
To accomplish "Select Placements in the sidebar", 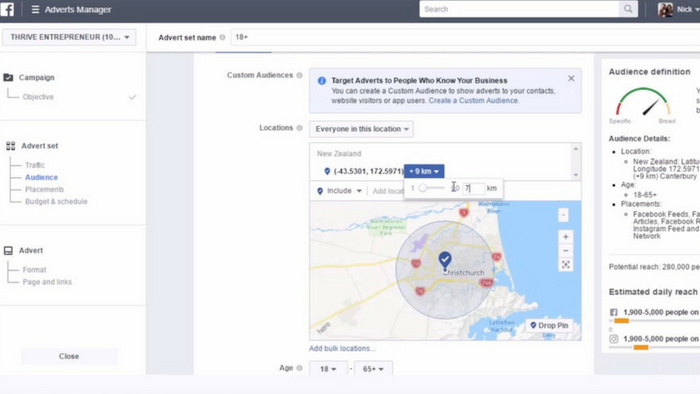I will coord(45,189).
